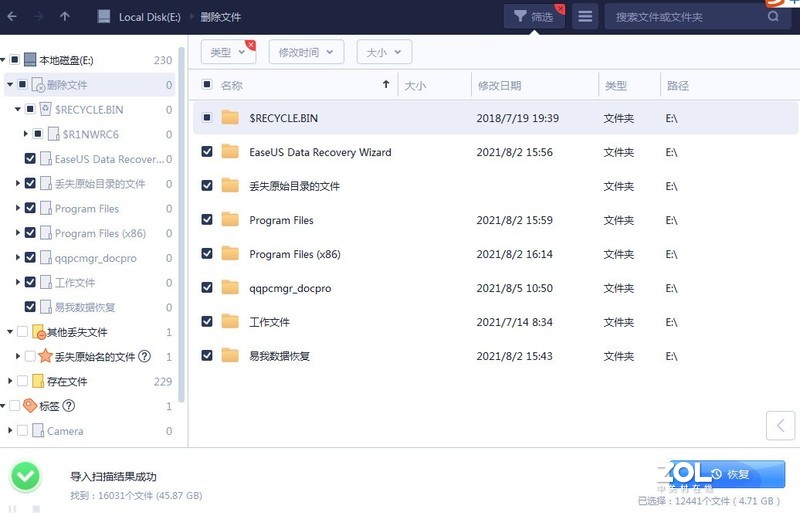Click the green checkmark status icon
Image resolution: width=800 pixels, height=516 pixels.
(25, 476)
